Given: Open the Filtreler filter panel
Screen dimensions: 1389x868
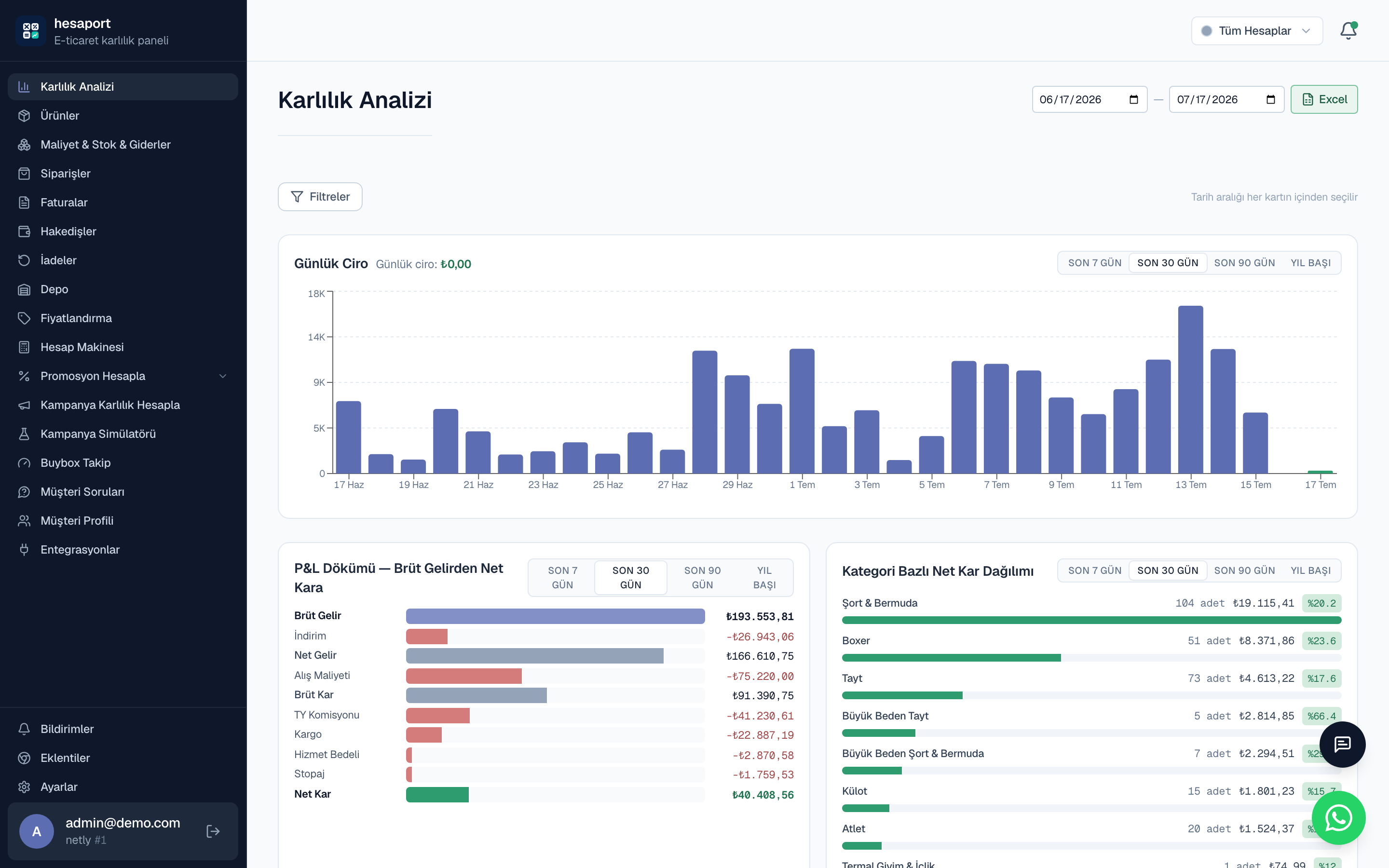Looking at the screenshot, I should coord(320,197).
